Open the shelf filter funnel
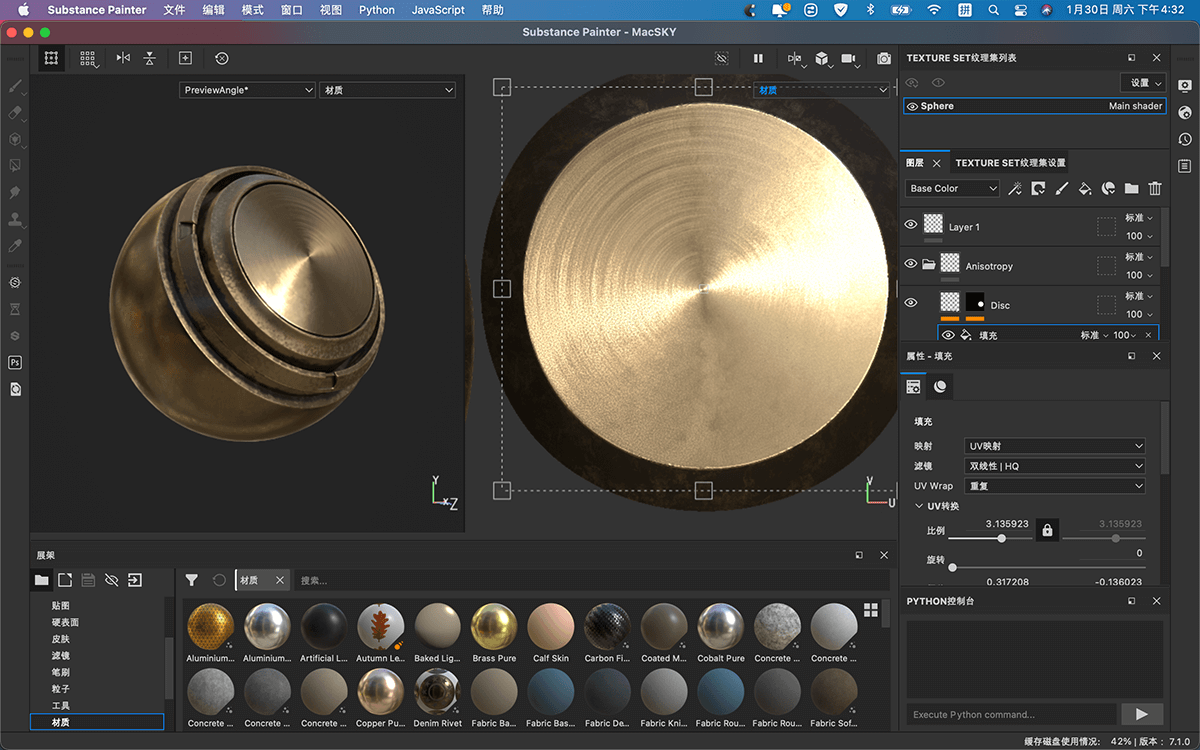 (x=192, y=580)
